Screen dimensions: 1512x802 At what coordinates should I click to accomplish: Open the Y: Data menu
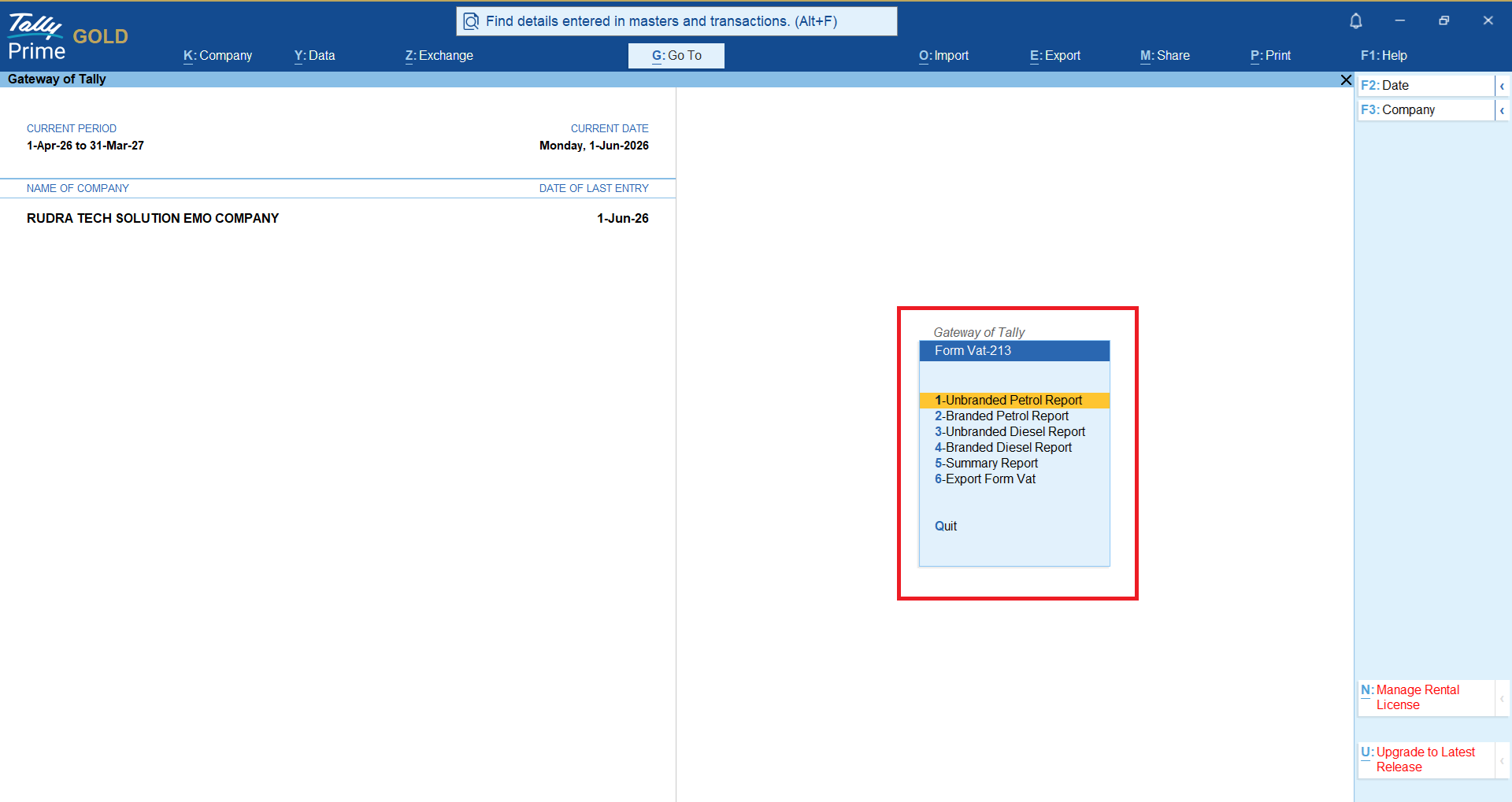pyautogui.click(x=314, y=56)
